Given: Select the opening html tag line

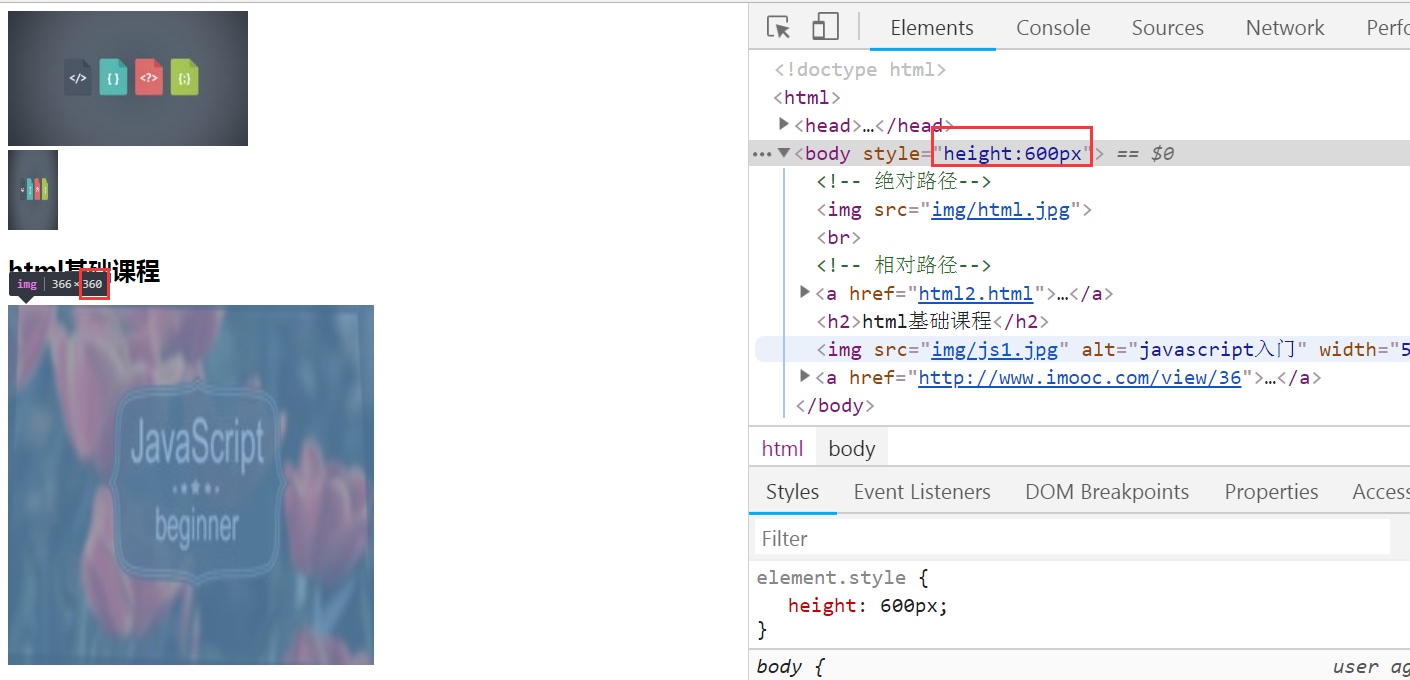Looking at the screenshot, I should point(807,98).
